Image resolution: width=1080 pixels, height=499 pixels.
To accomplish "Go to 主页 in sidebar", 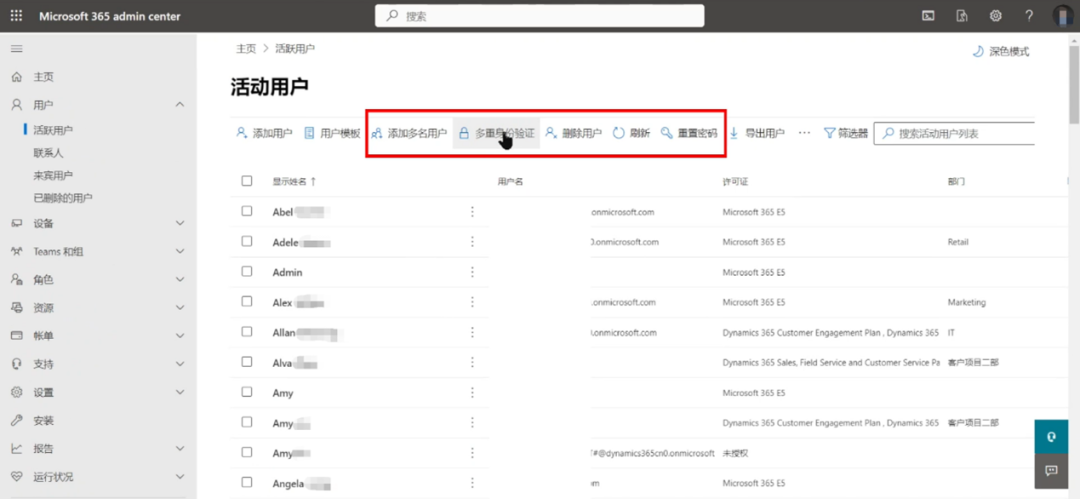I will point(43,77).
